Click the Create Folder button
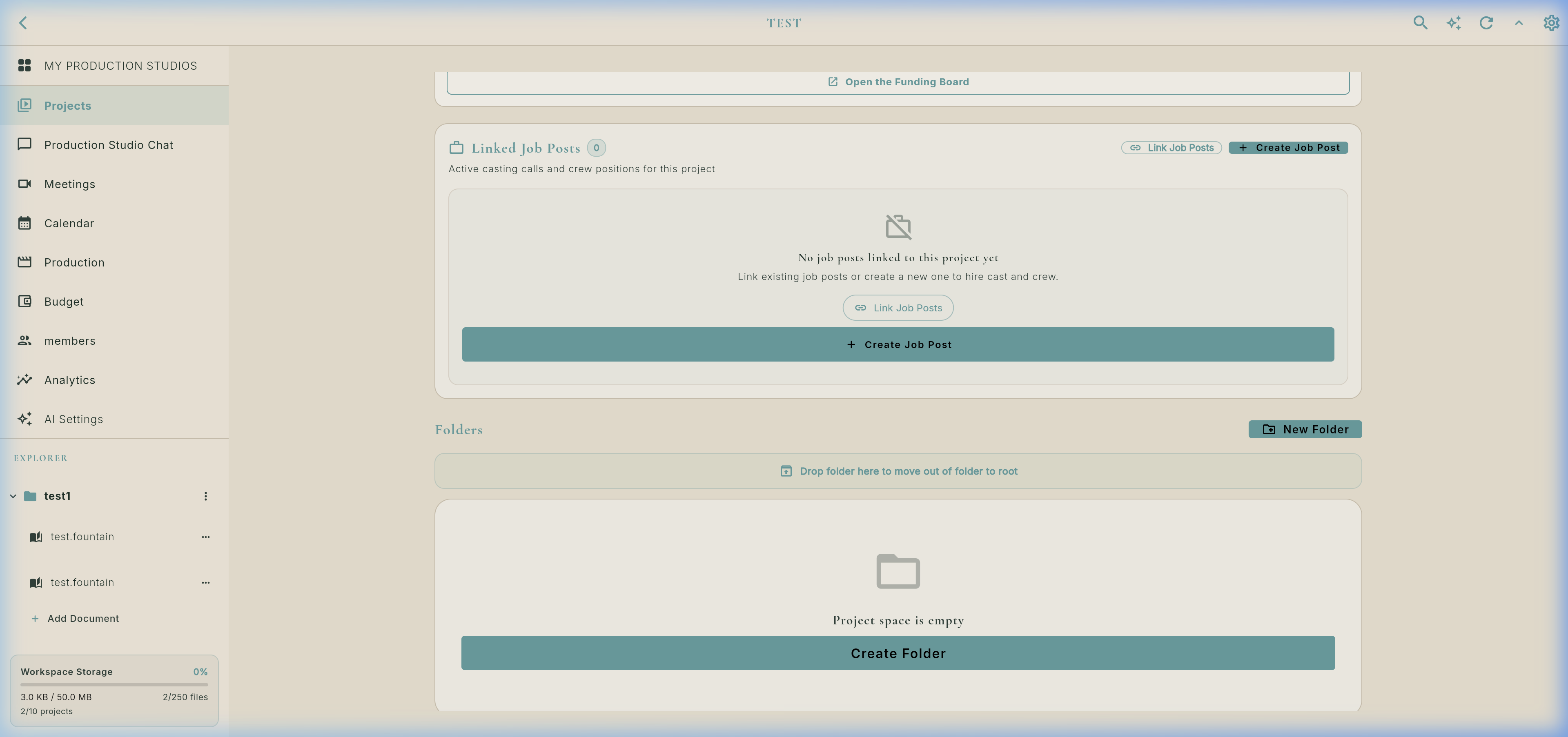 point(898,653)
